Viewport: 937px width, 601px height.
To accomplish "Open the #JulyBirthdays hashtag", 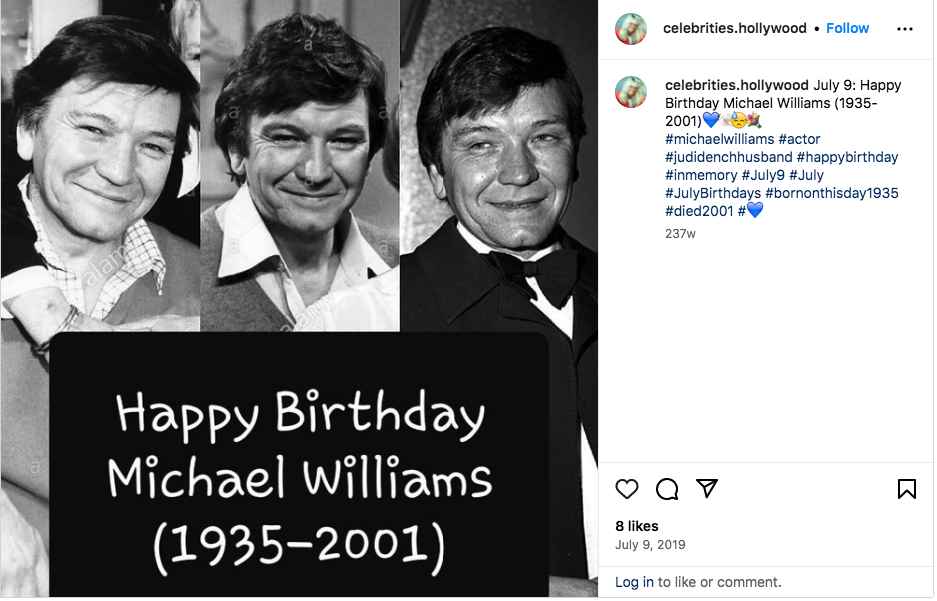I will pos(713,193).
